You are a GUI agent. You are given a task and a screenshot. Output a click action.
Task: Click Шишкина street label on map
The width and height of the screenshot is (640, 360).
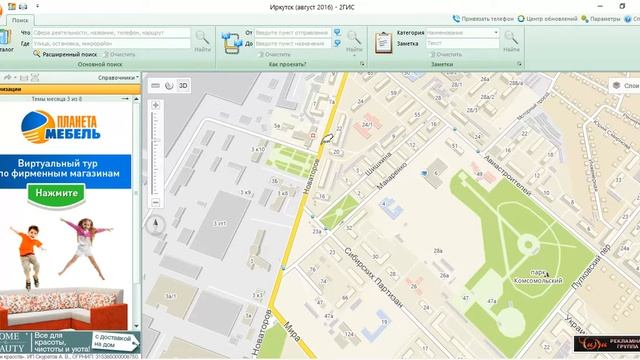[378, 164]
